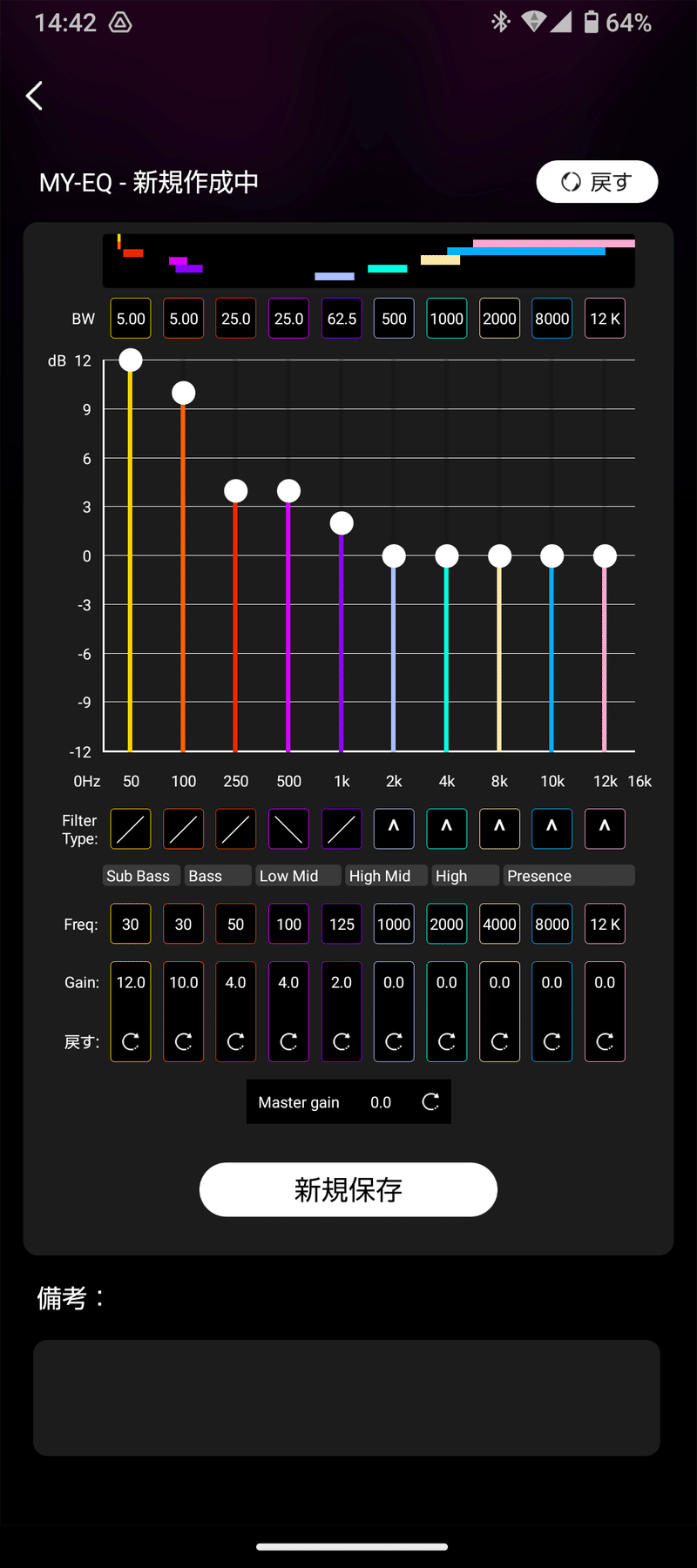Reset the Master gain value
Viewport: 697px width, 1568px height.
click(430, 1102)
